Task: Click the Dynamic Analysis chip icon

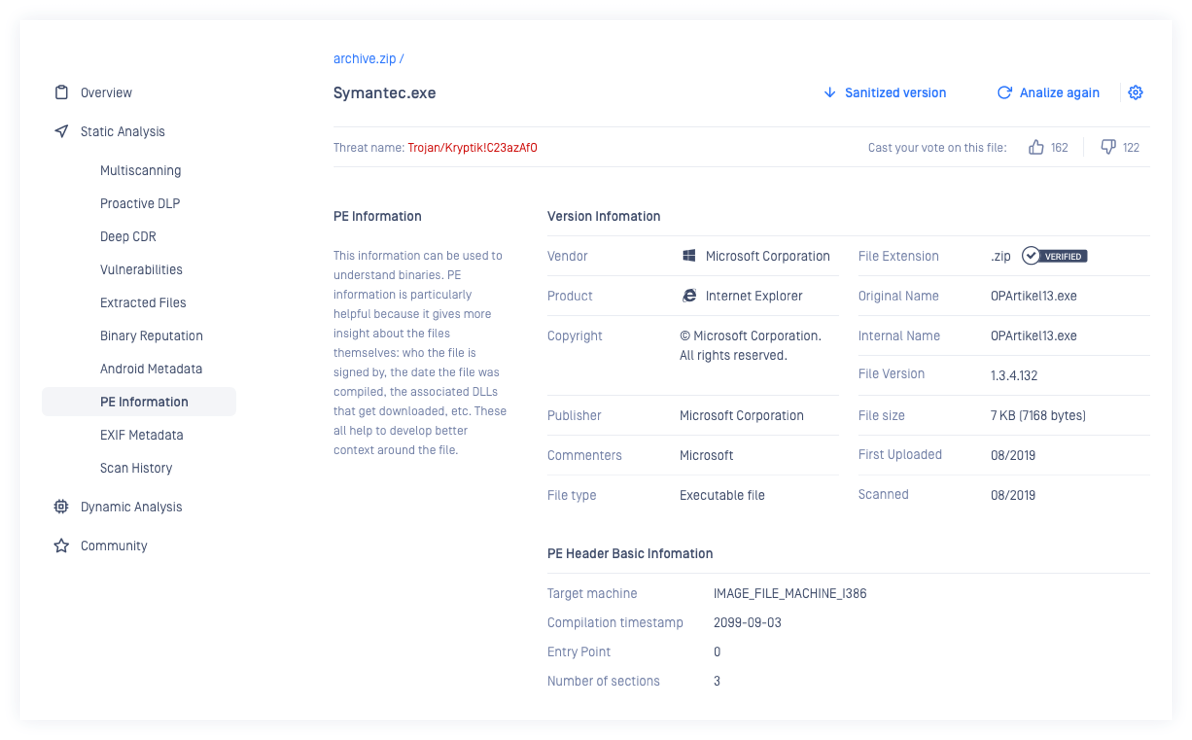Action: click(x=62, y=507)
